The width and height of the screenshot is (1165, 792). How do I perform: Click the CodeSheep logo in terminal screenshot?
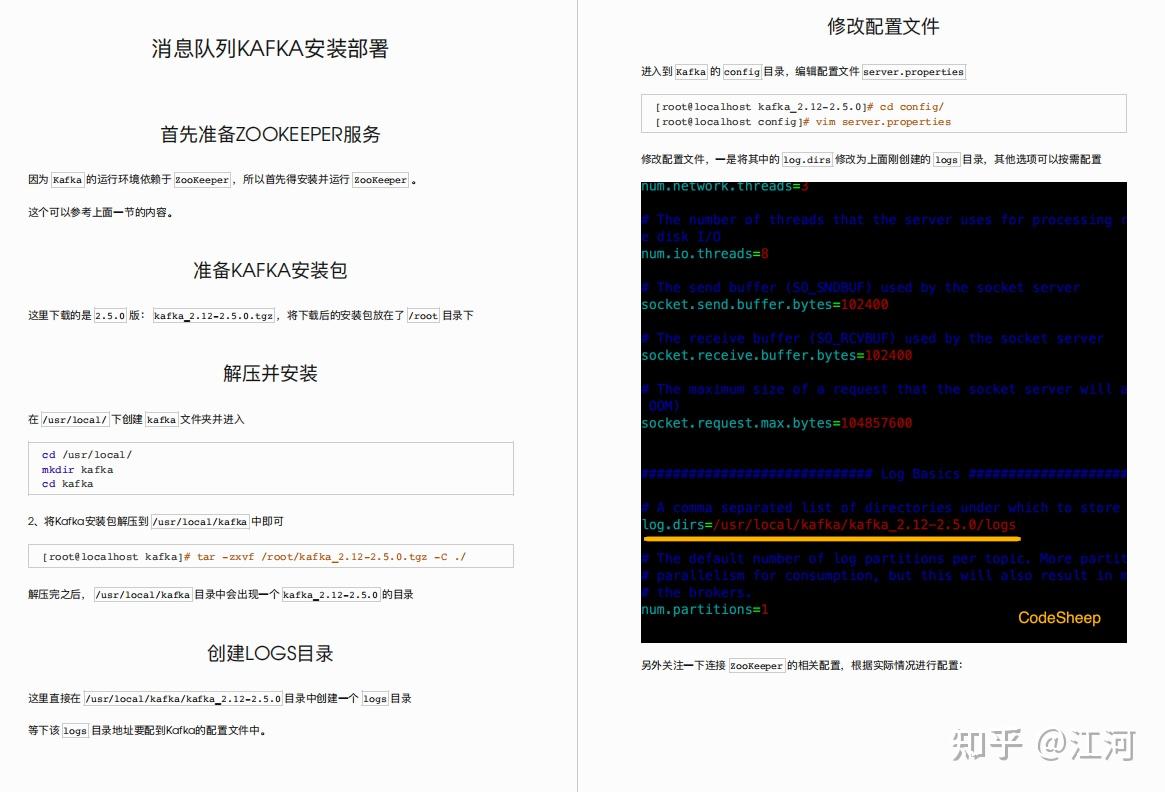coord(1059,618)
